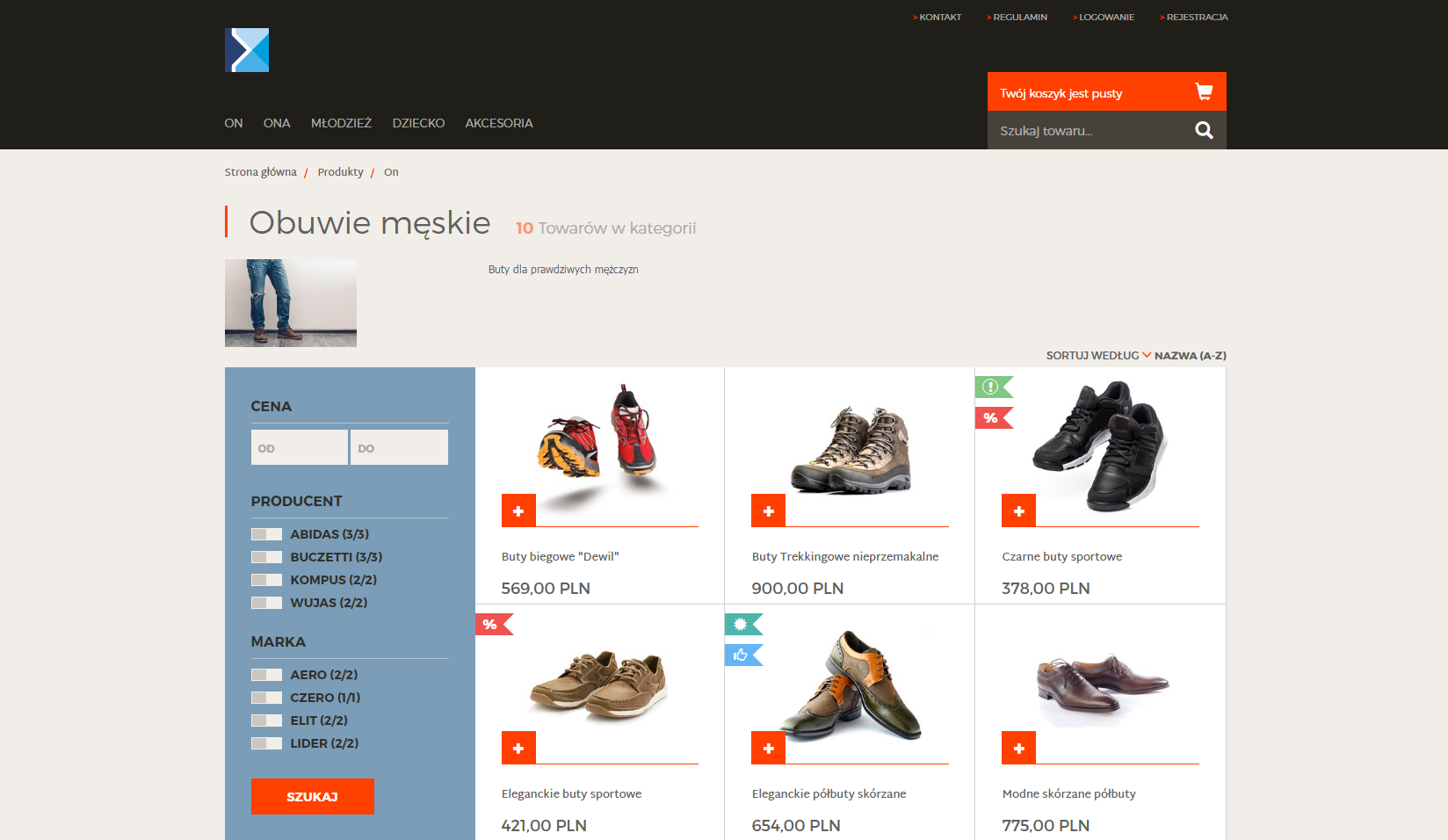
Task: Focus the price OD input field
Action: click(x=300, y=447)
